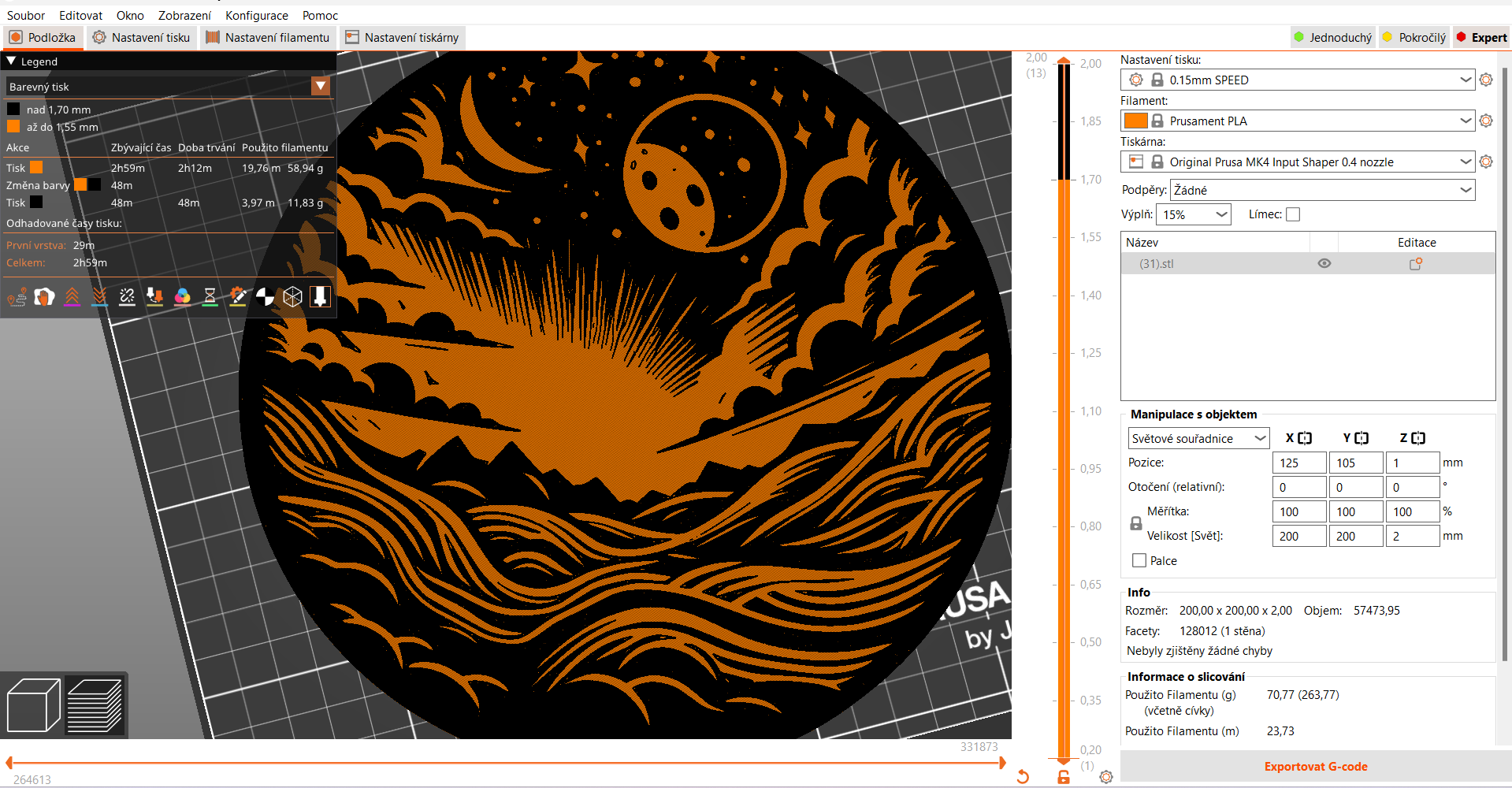
Task: Click Exportovat G-code button
Action: tap(1316, 766)
